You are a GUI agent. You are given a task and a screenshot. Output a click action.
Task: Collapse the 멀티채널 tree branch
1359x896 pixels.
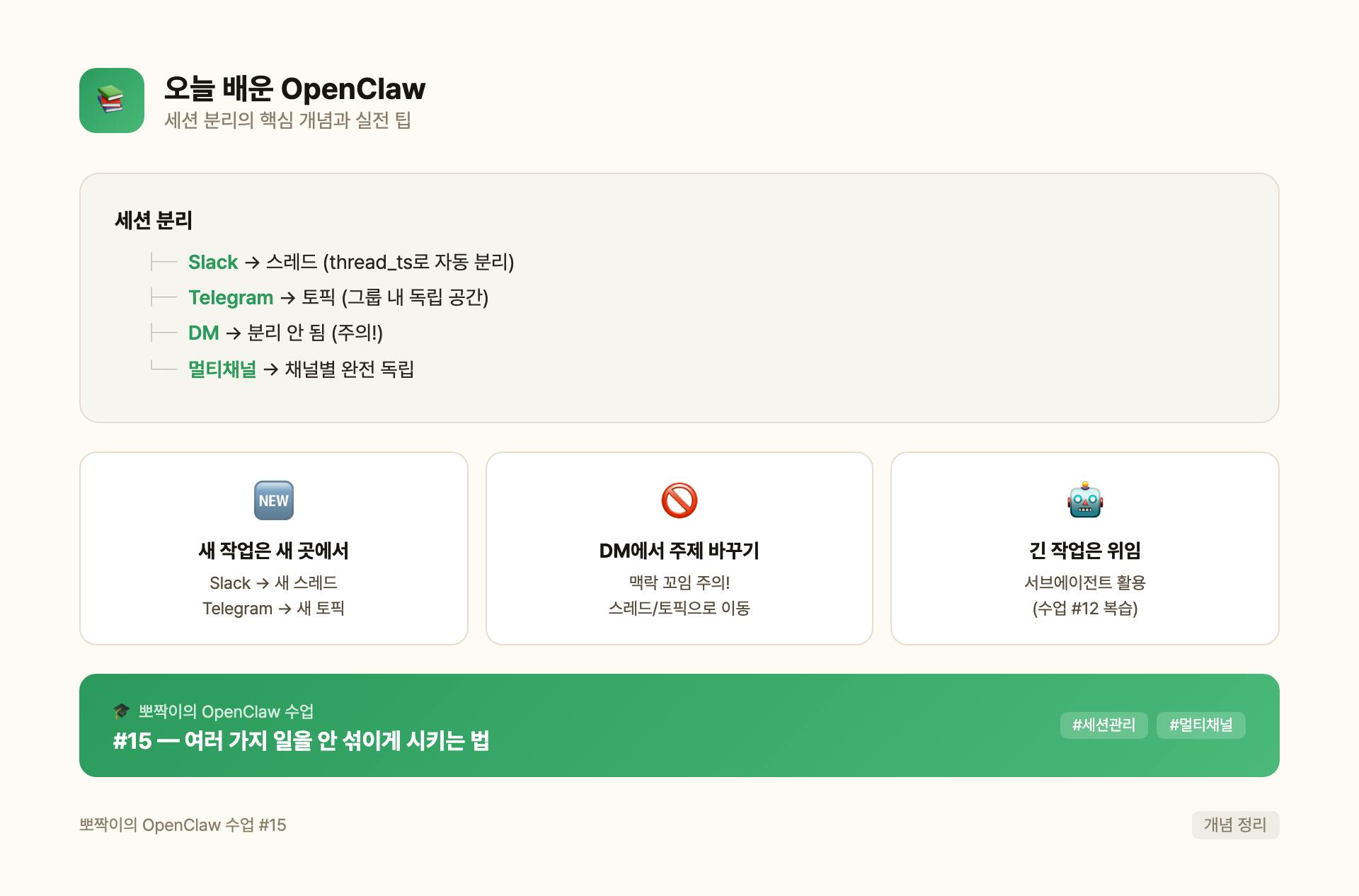click(x=222, y=369)
